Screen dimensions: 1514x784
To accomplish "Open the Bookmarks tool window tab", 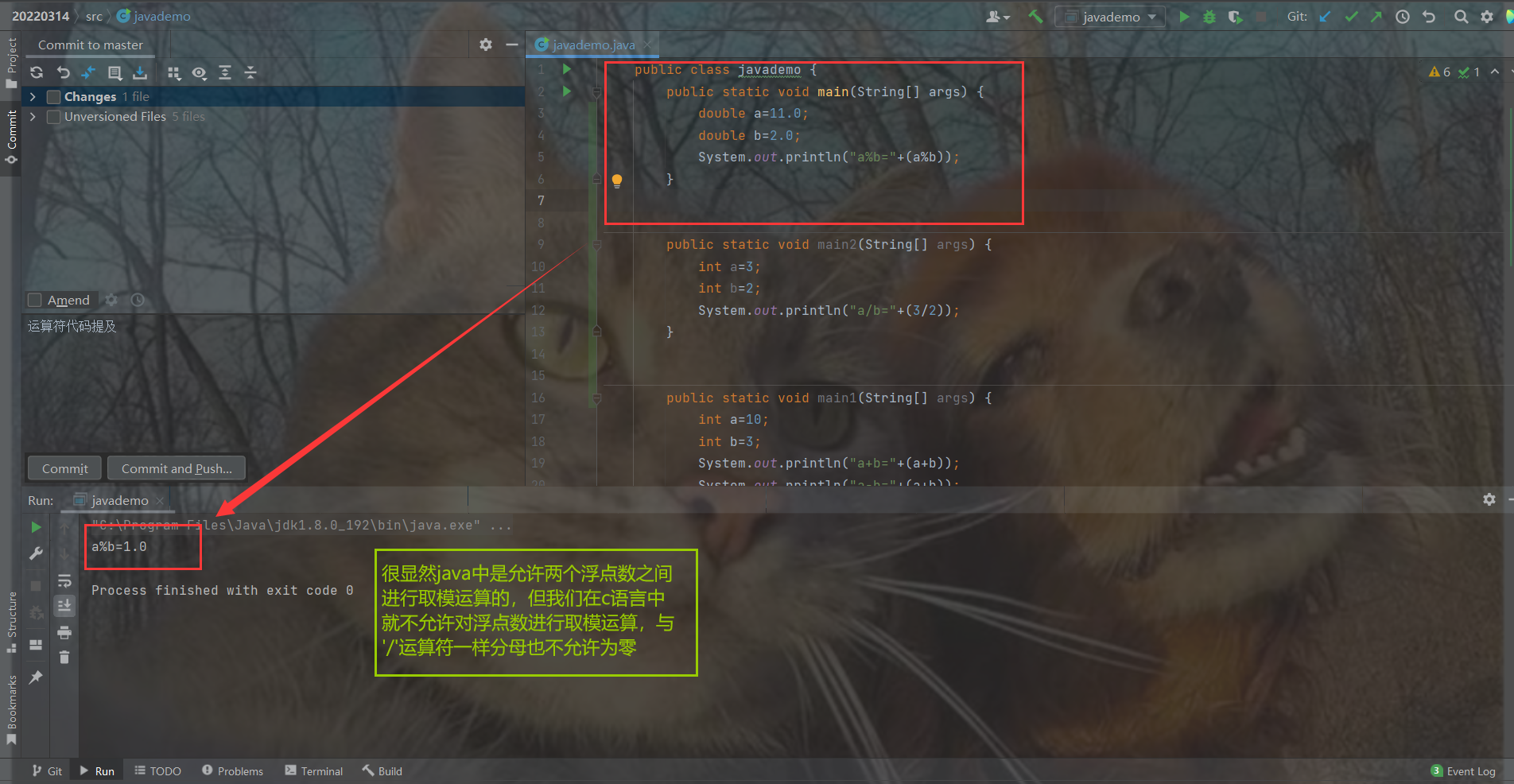I will 11,709.
